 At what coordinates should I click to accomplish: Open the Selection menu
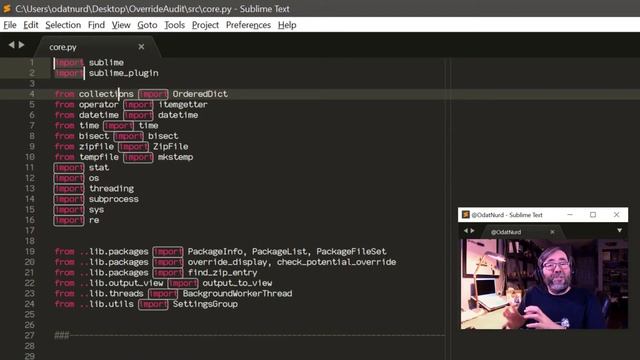coord(63,25)
